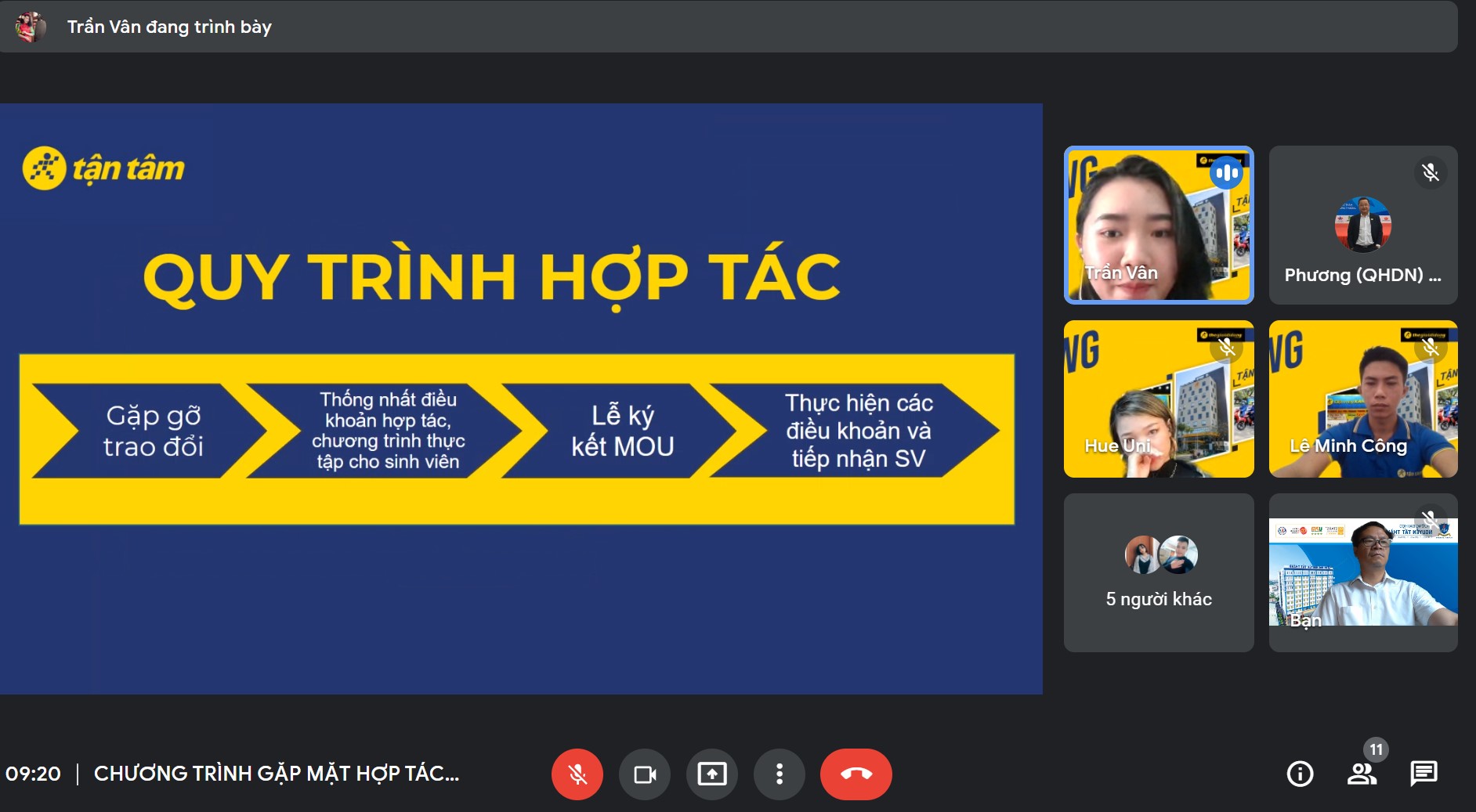
Task: Select Trần Vân's video tile
Action: 1158,226
